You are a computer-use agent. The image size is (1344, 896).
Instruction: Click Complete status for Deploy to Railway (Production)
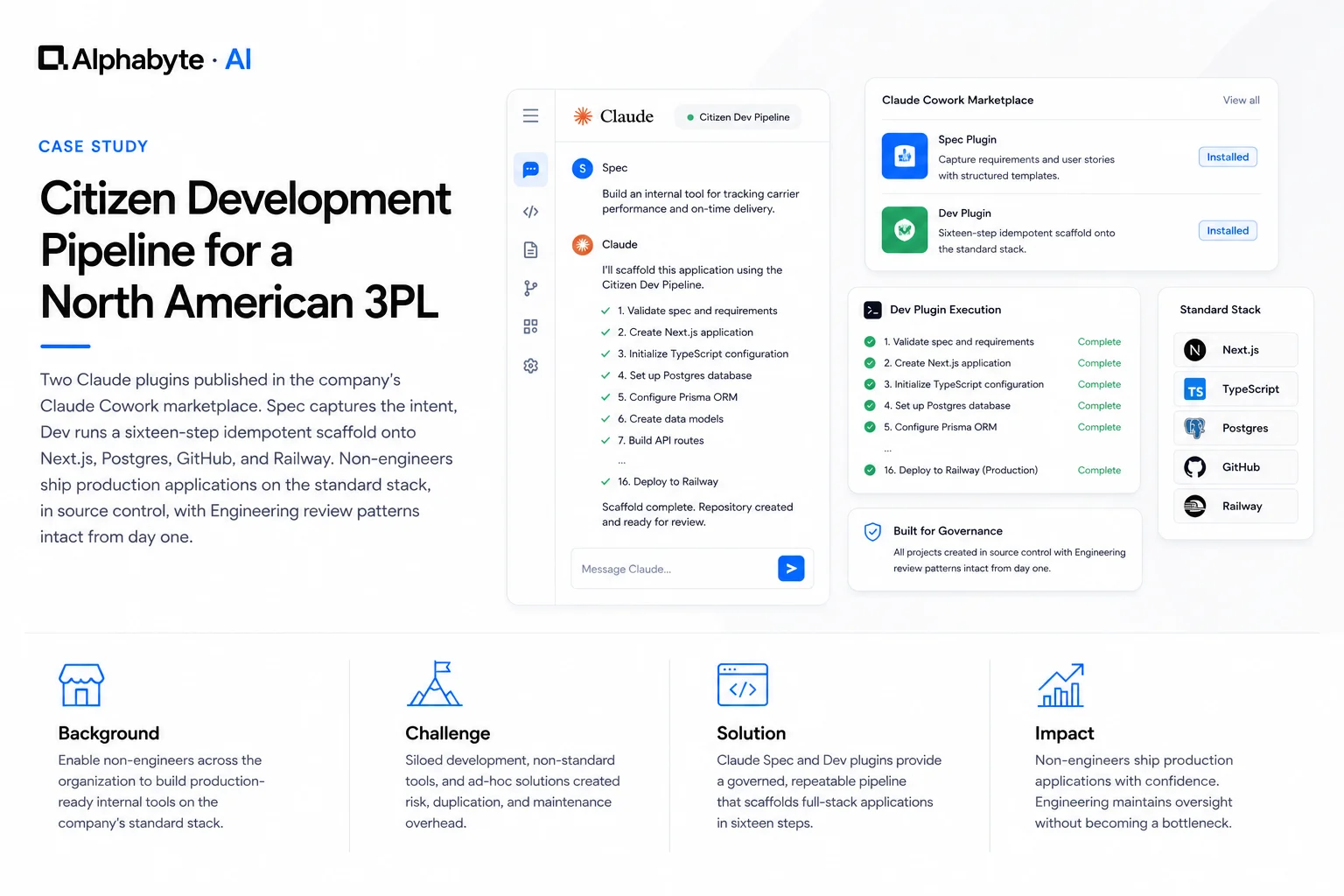tap(1099, 470)
